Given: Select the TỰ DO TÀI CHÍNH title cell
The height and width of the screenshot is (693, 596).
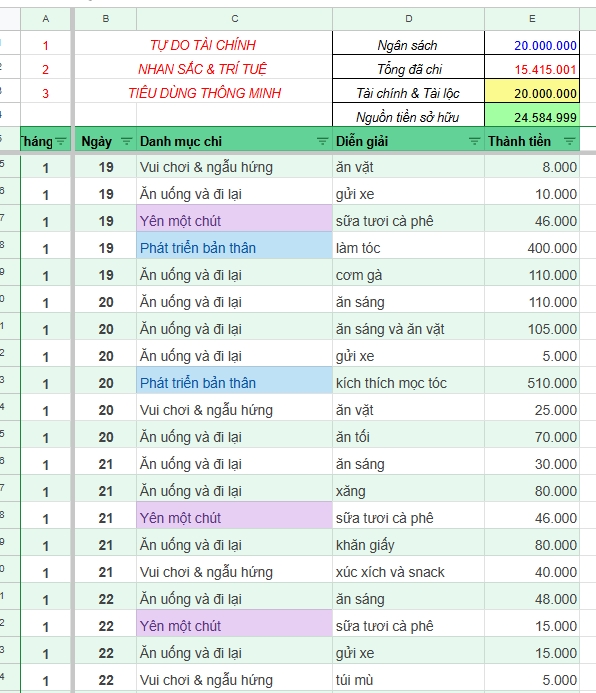Looking at the screenshot, I should click(203, 43).
